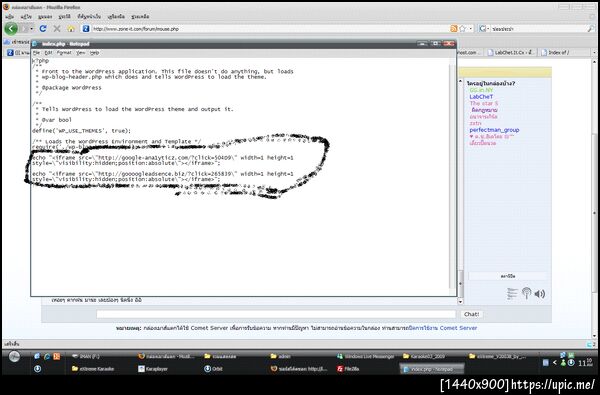Click the define('WP_USE_THEMES', true); line
Image resolution: width=600 pixels, height=395 pixels.
[x=82, y=131]
